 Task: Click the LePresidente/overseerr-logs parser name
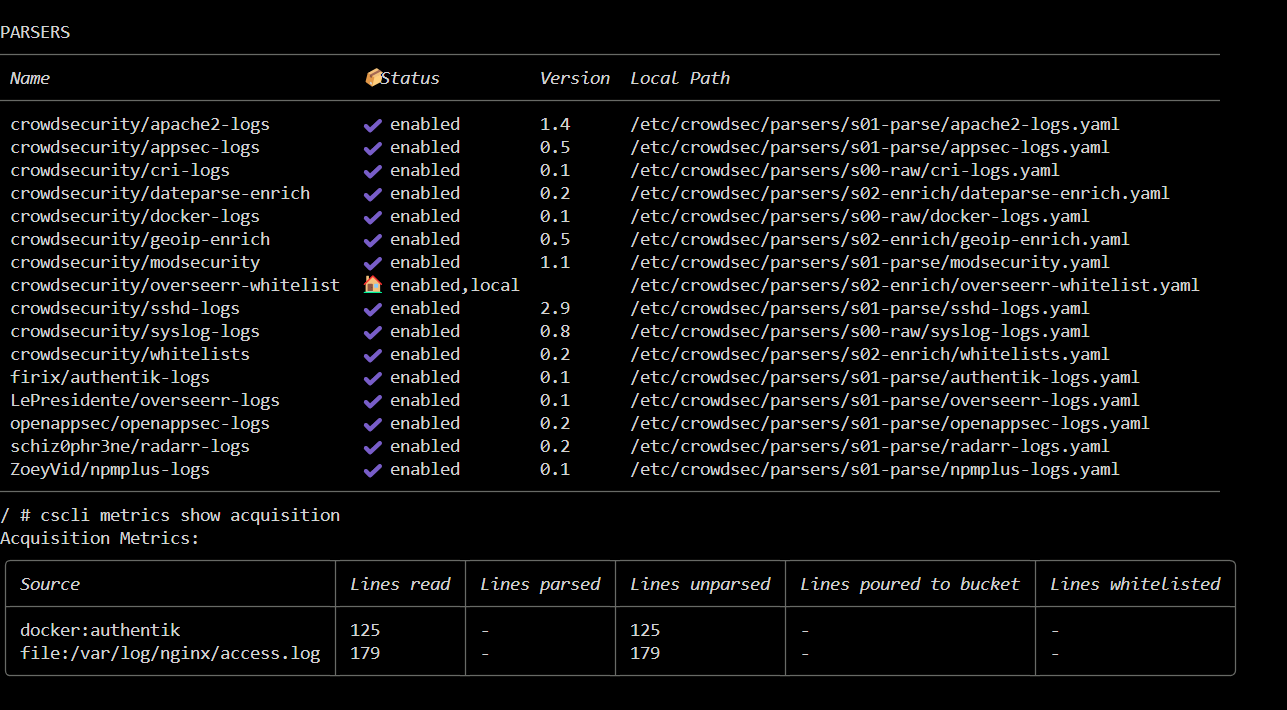(145, 401)
